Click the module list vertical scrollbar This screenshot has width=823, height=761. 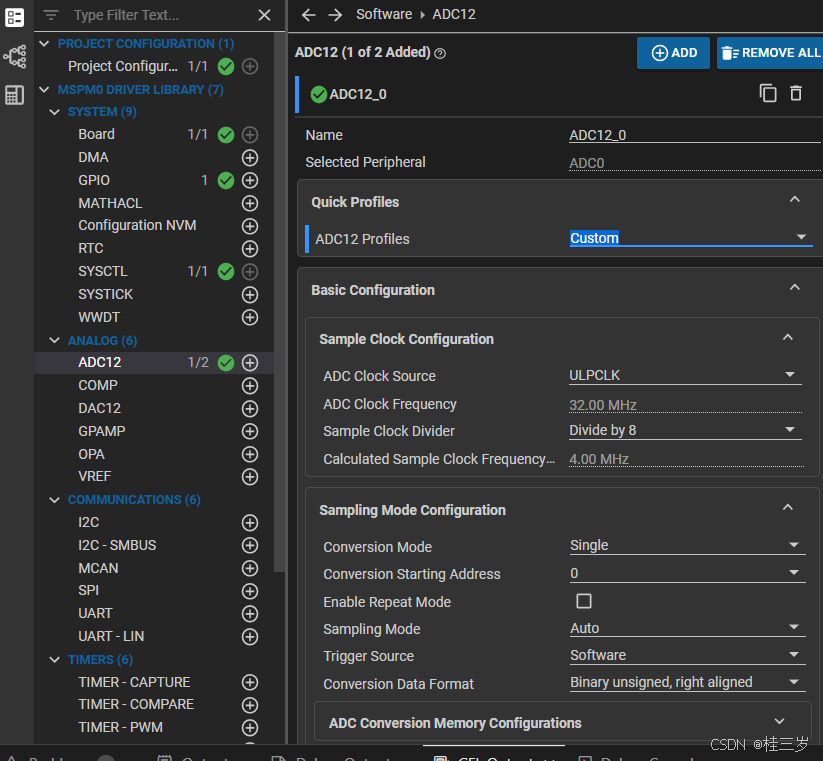[280, 302]
